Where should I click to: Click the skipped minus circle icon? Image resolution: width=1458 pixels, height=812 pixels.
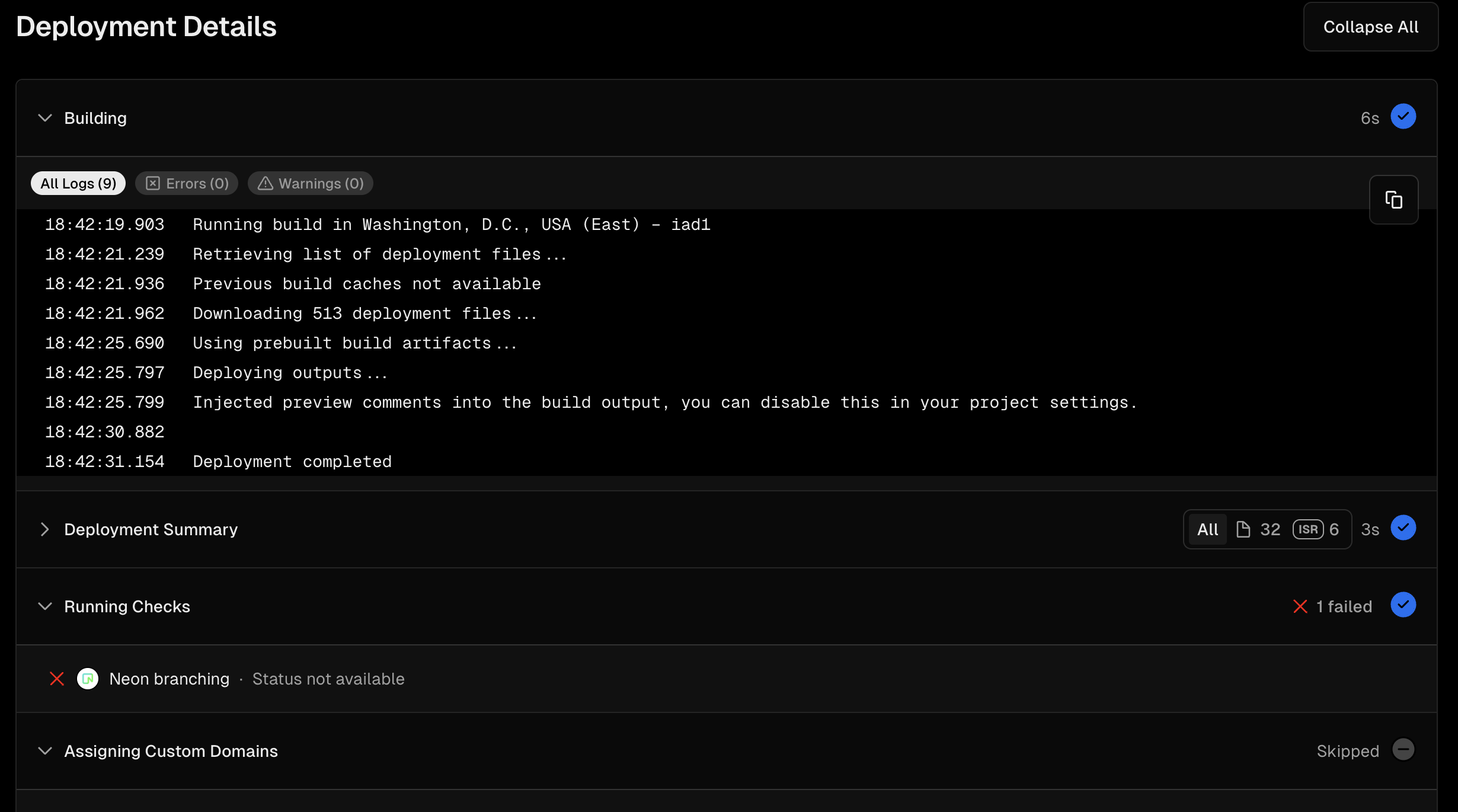coord(1403,750)
